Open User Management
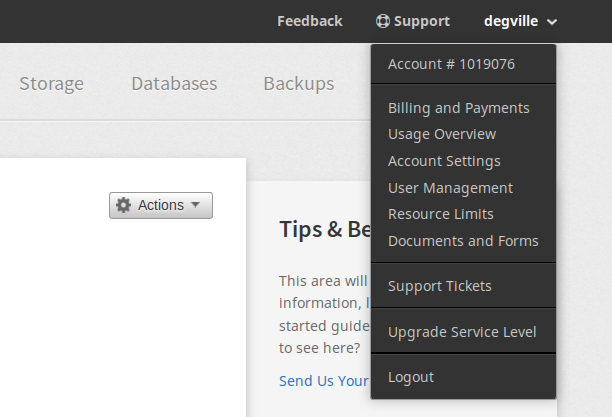Viewport: 612px width, 417px height. [x=450, y=188]
